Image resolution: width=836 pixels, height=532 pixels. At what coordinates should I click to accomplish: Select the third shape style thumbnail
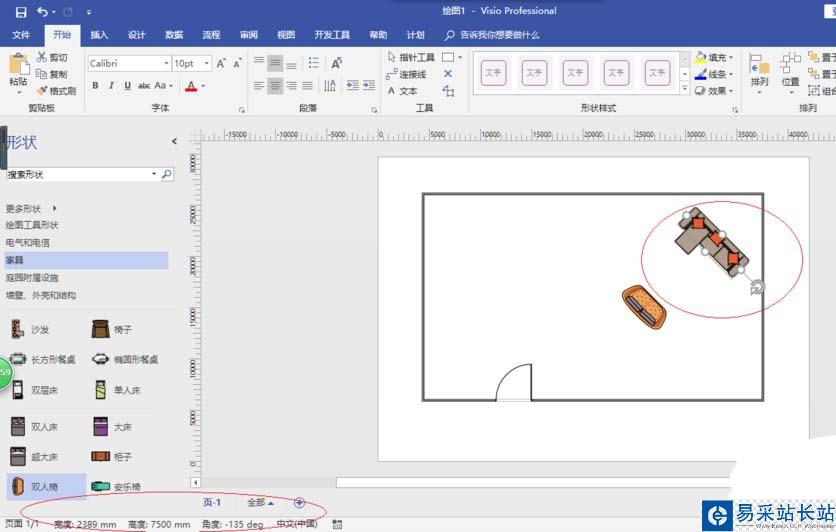pyautogui.click(x=575, y=73)
